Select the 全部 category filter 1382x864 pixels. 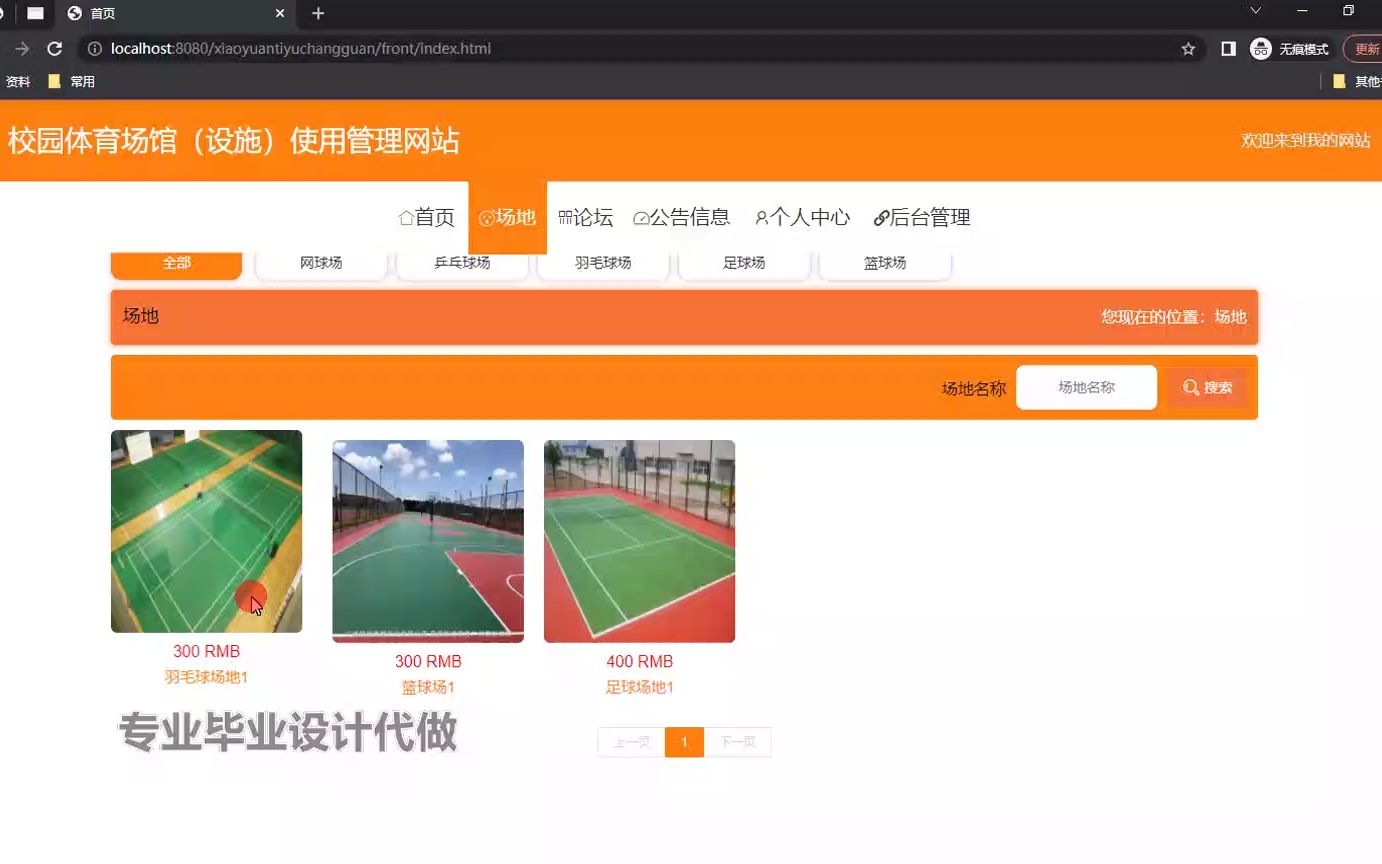tap(176, 262)
